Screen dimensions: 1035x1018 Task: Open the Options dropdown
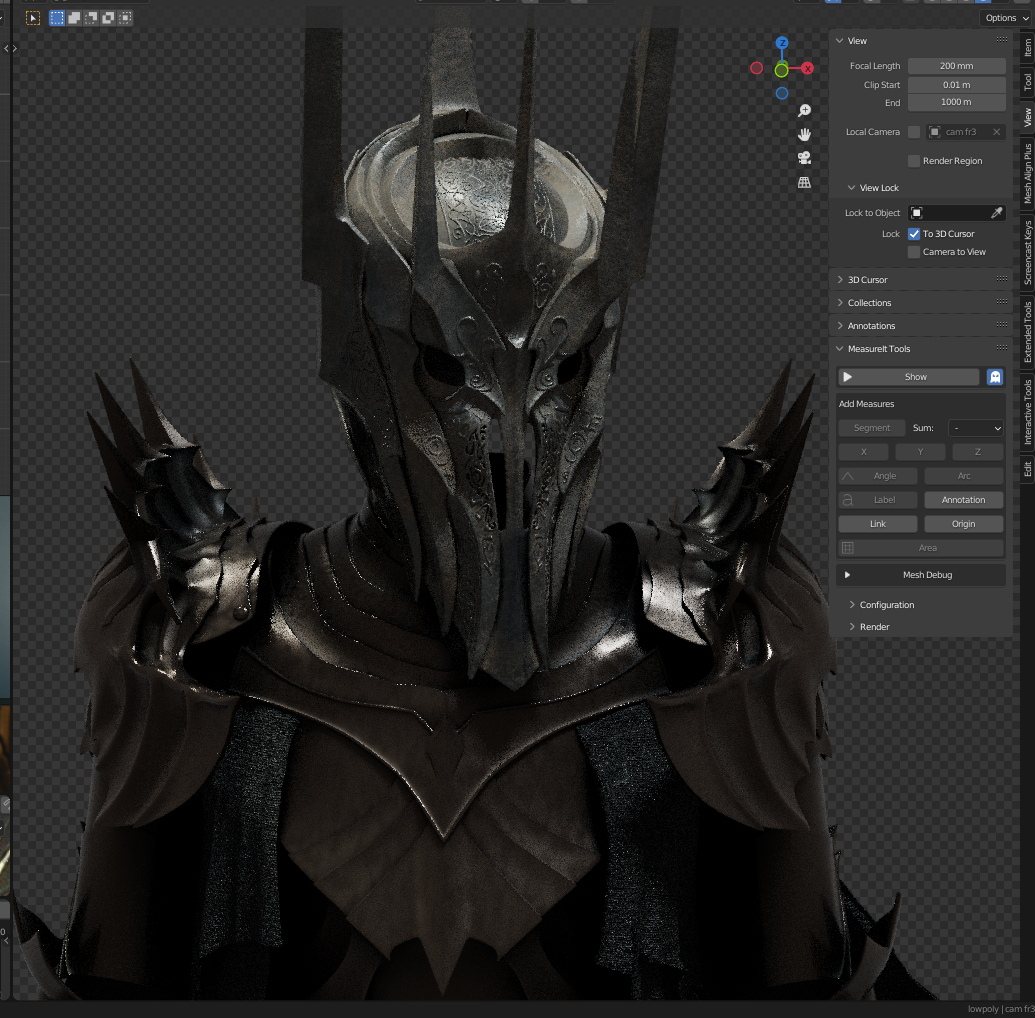(x=1007, y=18)
